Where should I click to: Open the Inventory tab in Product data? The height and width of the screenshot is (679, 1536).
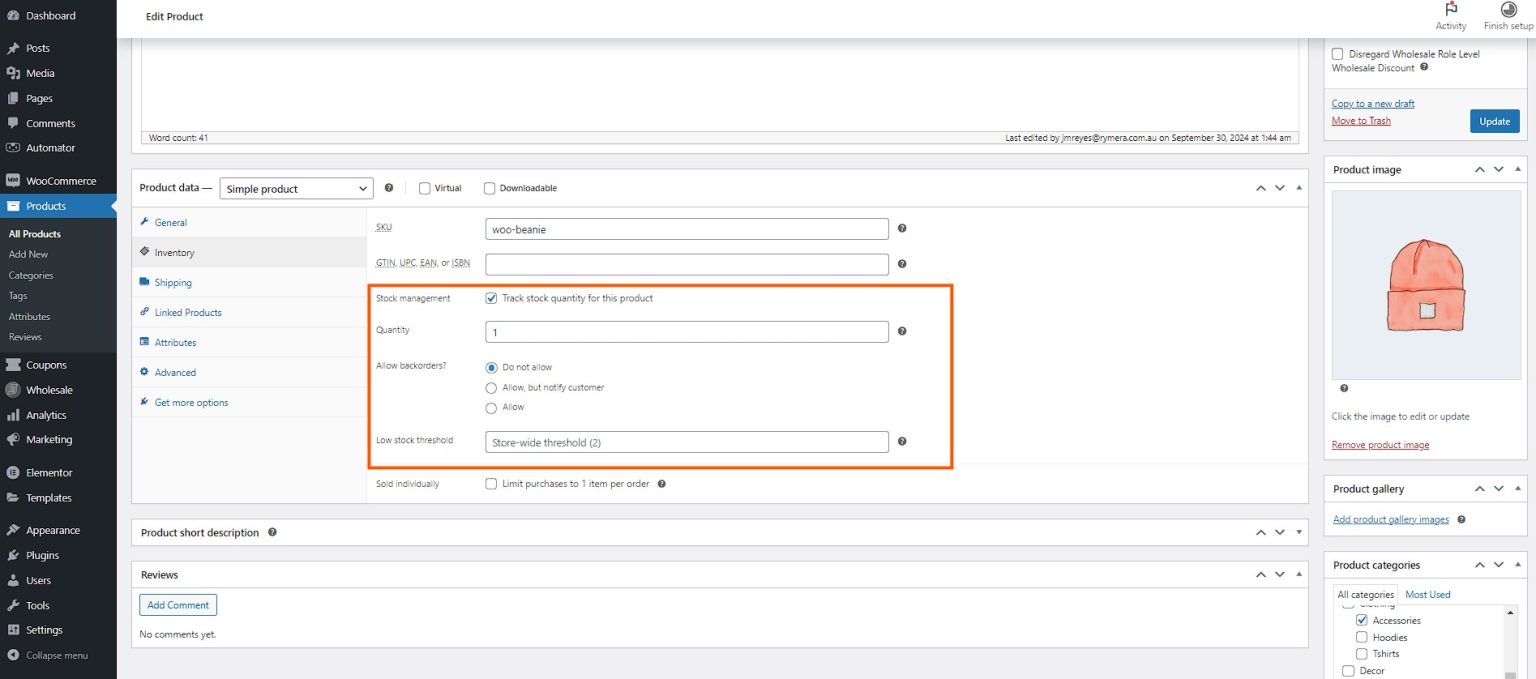point(172,251)
